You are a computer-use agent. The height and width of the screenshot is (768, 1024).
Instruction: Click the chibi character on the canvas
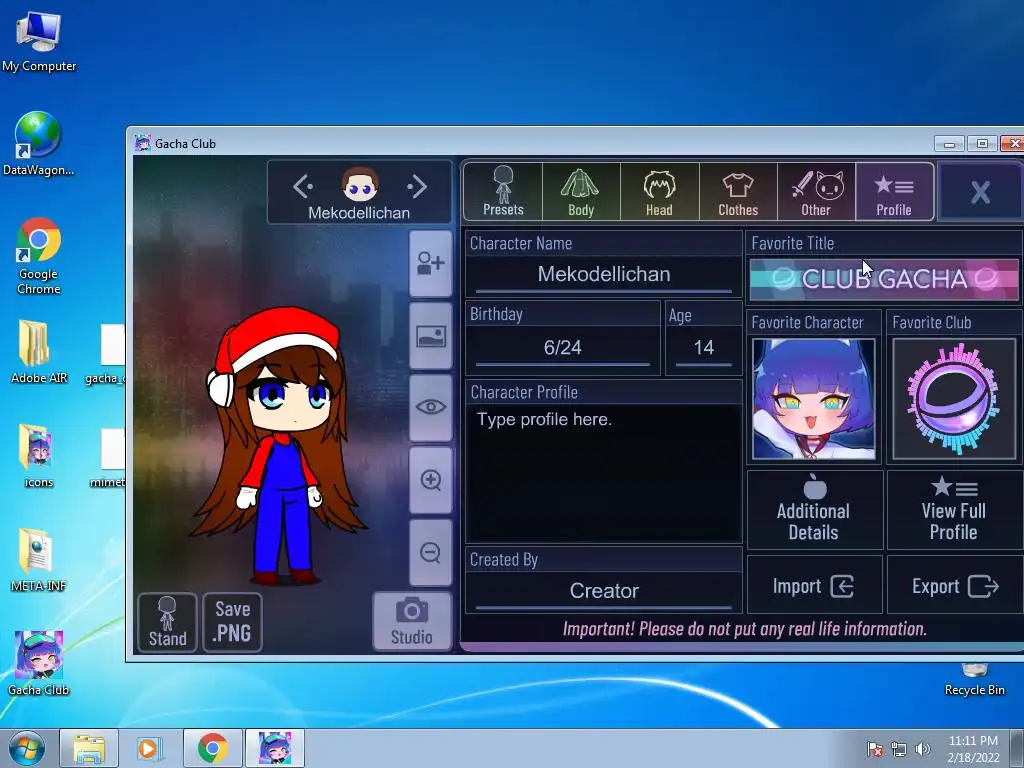[x=281, y=447]
